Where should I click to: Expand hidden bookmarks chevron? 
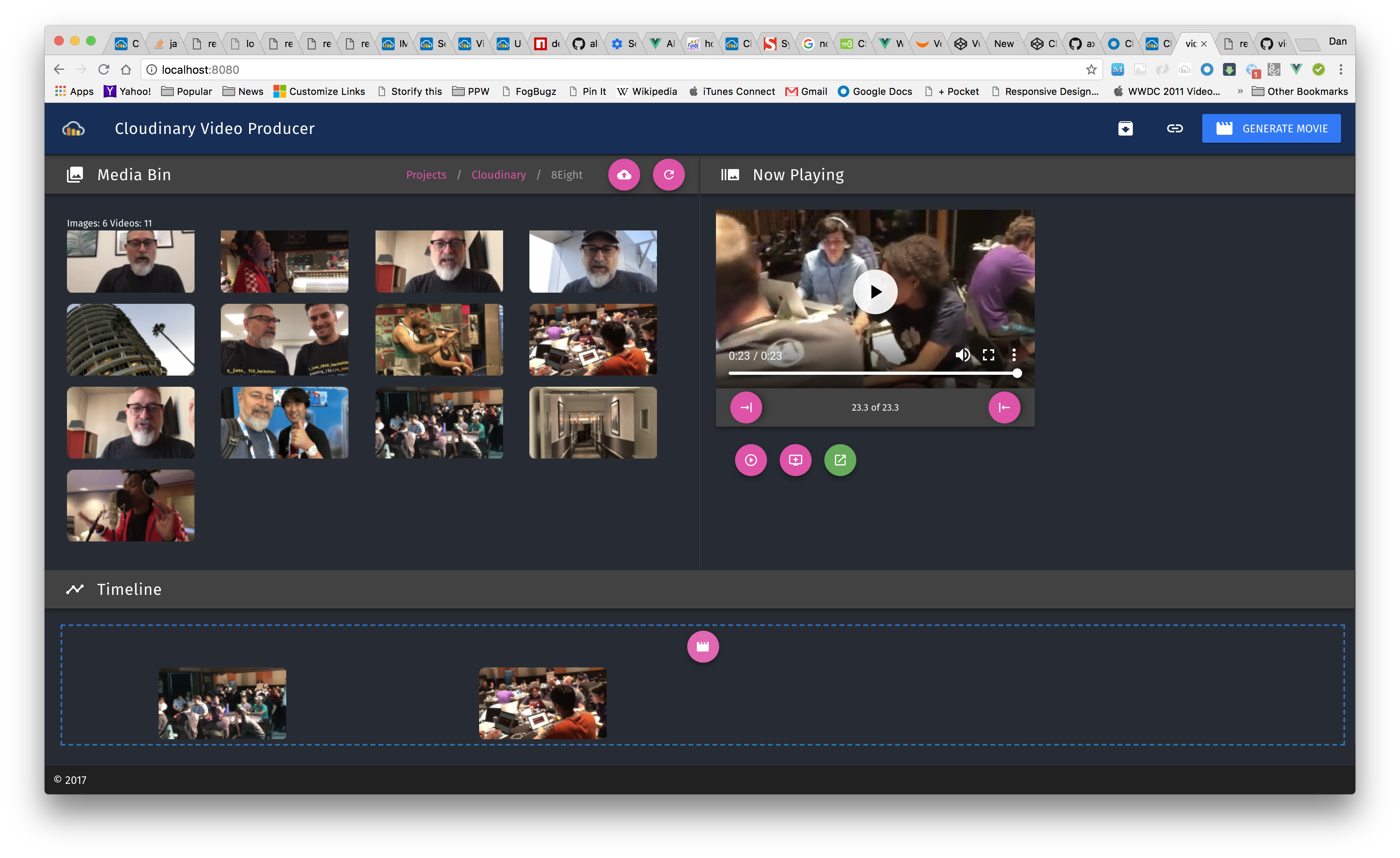1240,91
